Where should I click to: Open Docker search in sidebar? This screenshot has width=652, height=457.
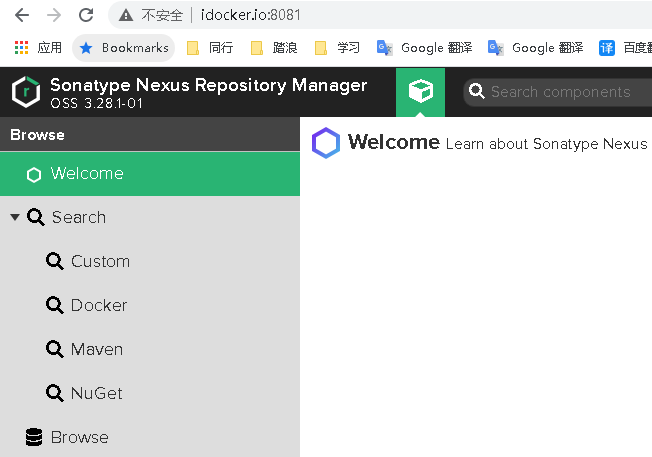tap(99, 306)
